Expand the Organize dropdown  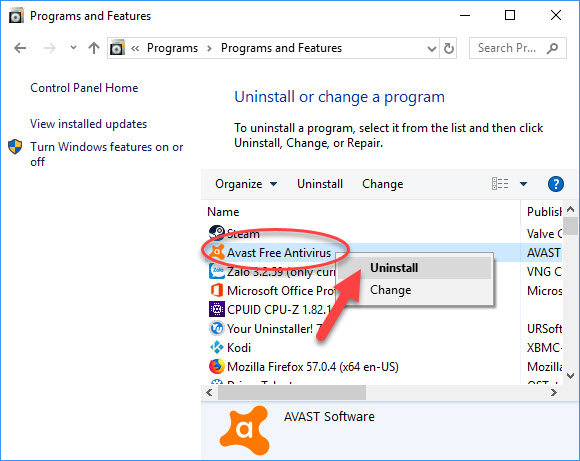[246, 184]
